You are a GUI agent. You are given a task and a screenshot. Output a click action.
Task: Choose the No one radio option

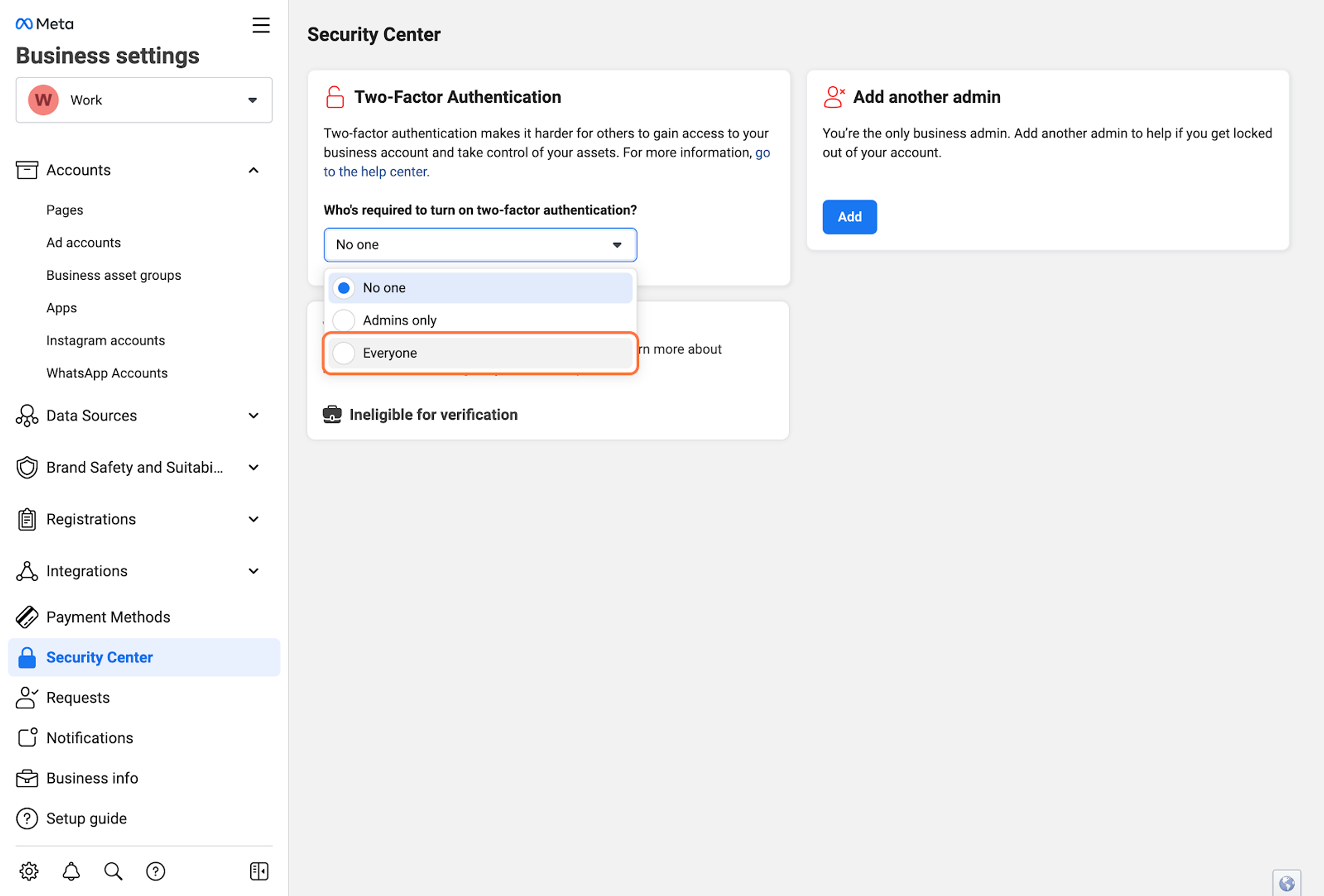click(x=344, y=288)
